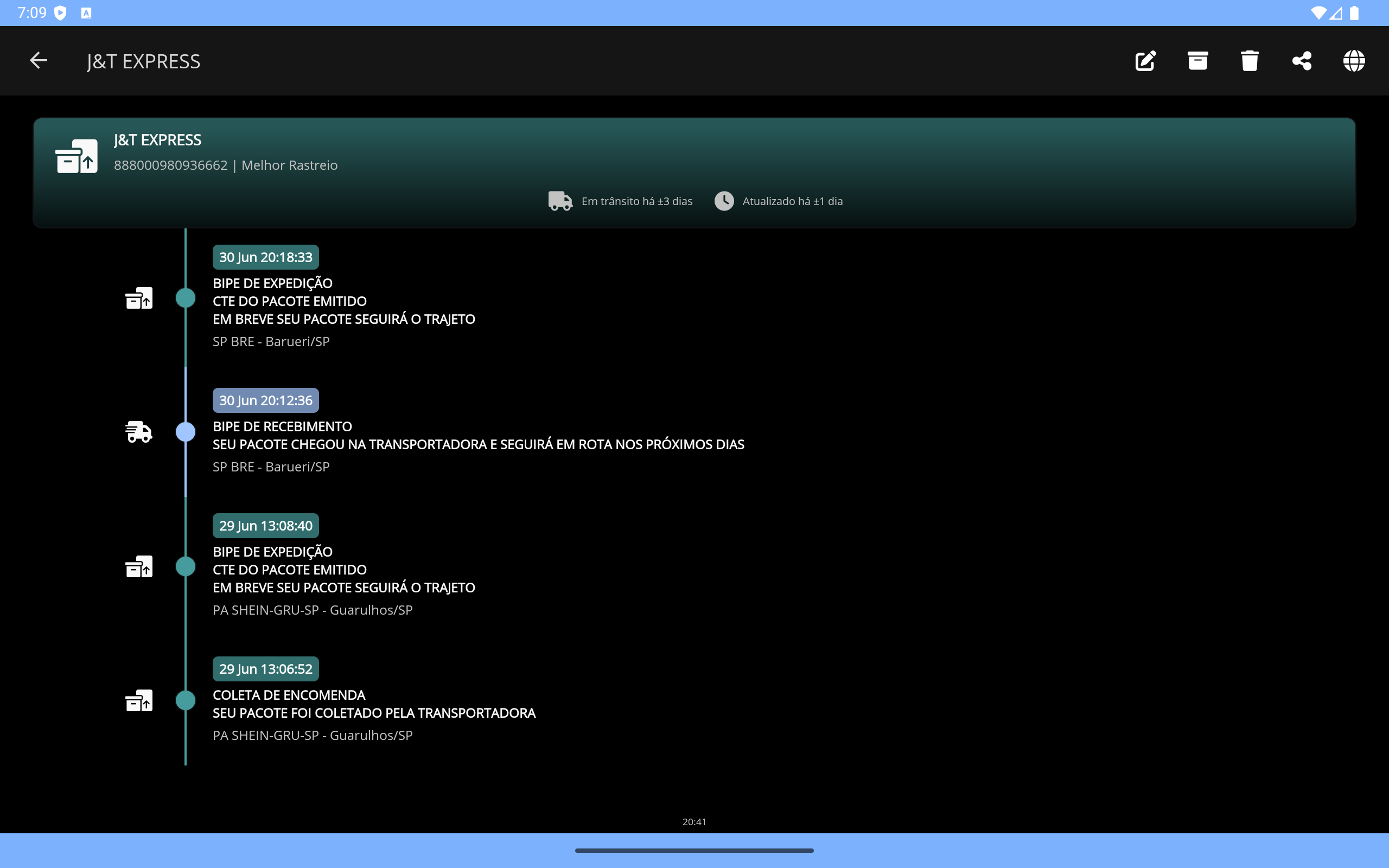Viewport: 1389px width, 868px height.
Task: Tap the navigation gesture bar
Action: [694, 850]
